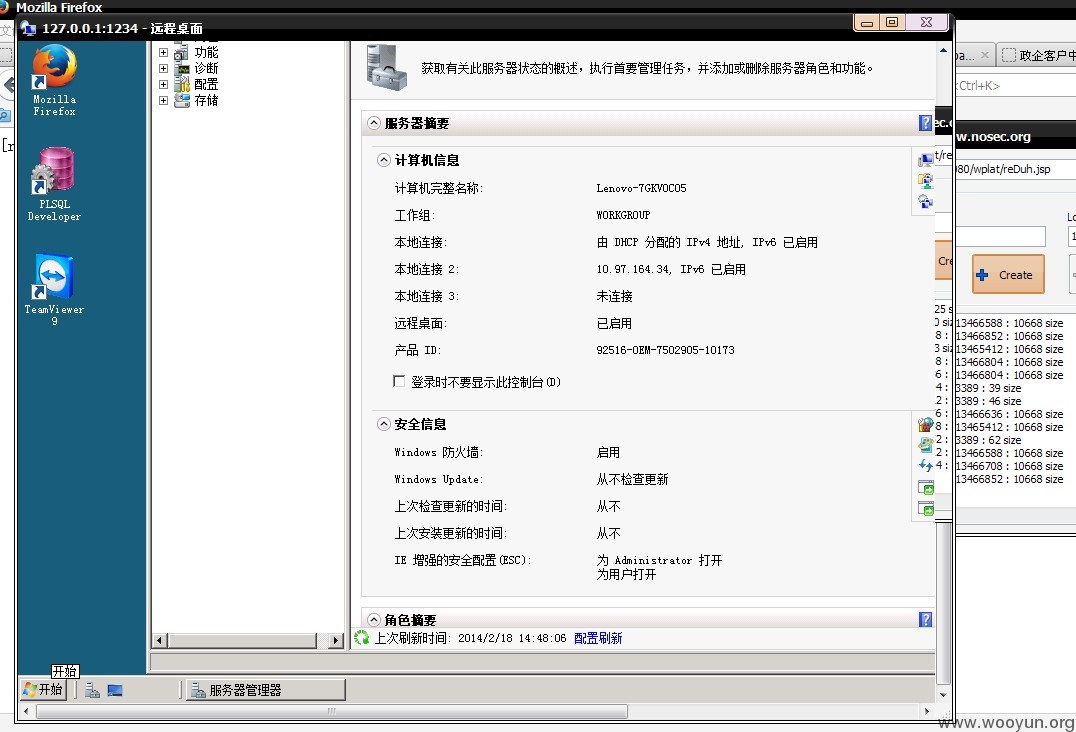Click the 未连接 value for 本地连接 3
Image resolution: width=1076 pixels, height=732 pixels.
pyautogui.click(x=614, y=296)
